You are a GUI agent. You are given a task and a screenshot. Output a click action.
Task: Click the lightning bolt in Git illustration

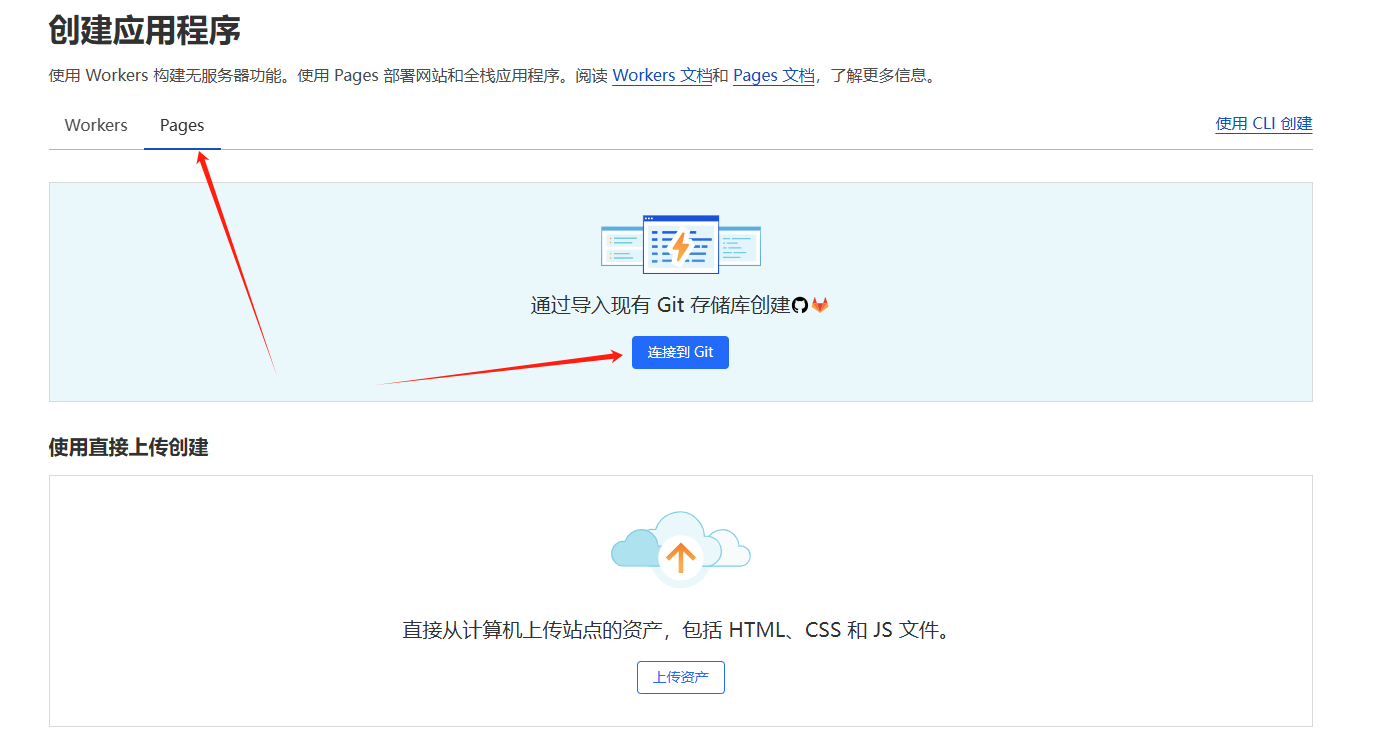[x=681, y=245]
